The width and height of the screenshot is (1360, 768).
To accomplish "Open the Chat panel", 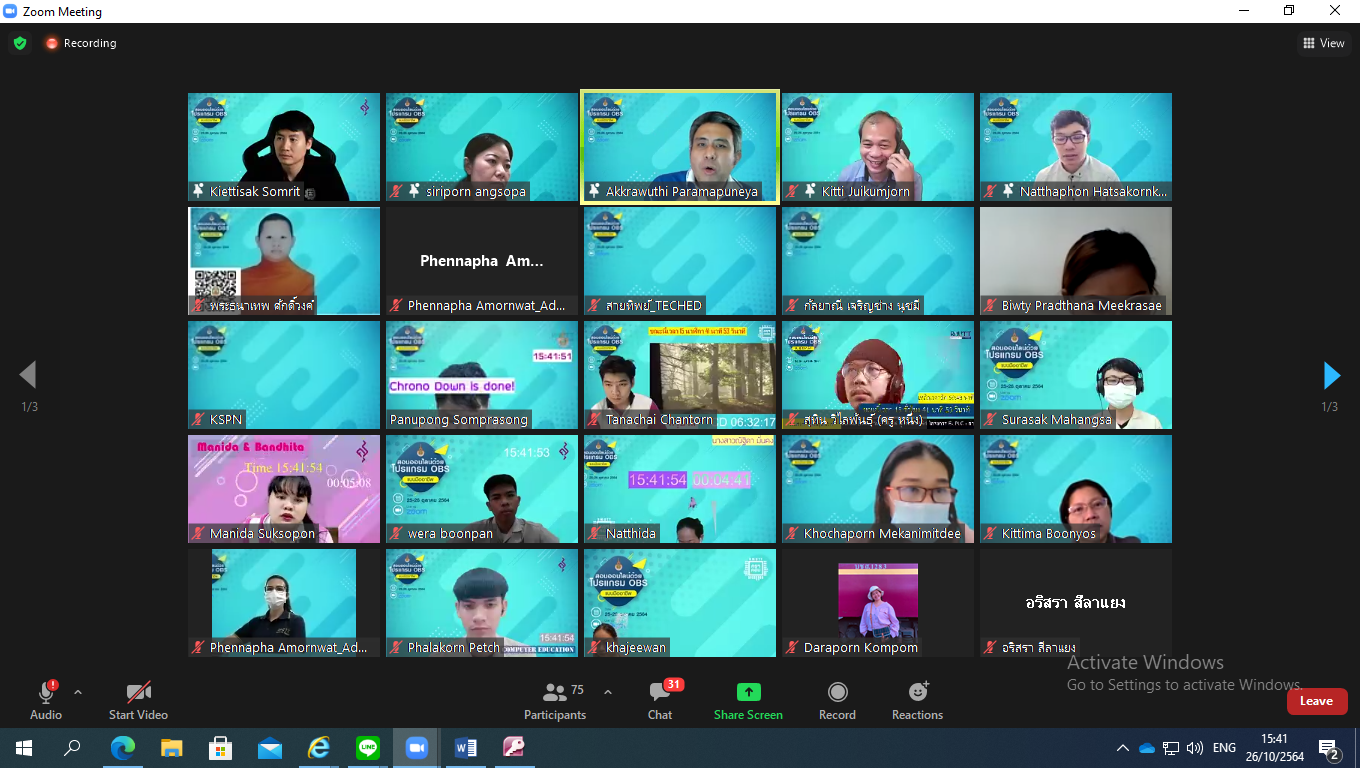I will (x=660, y=699).
